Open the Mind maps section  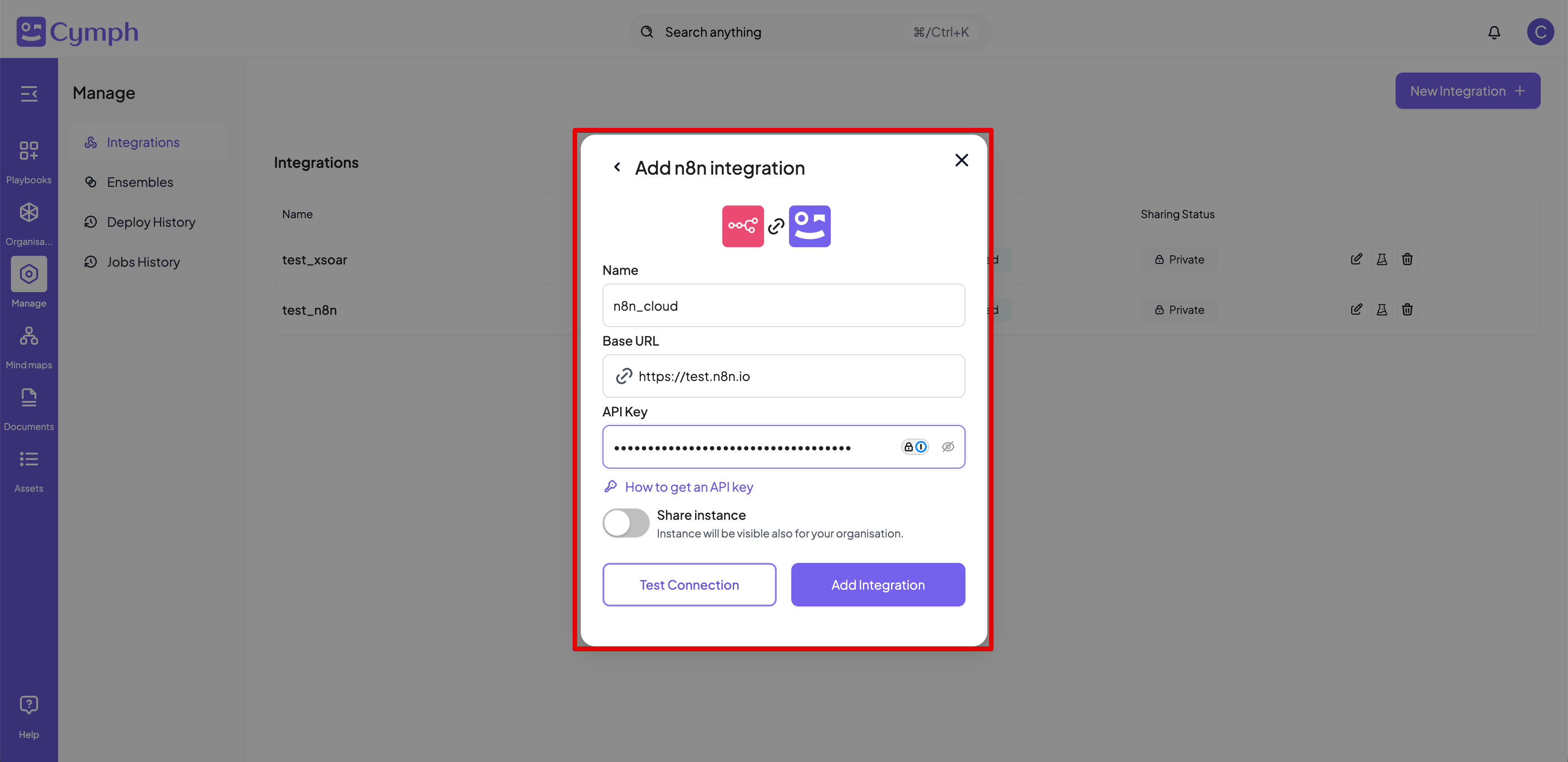coord(29,344)
